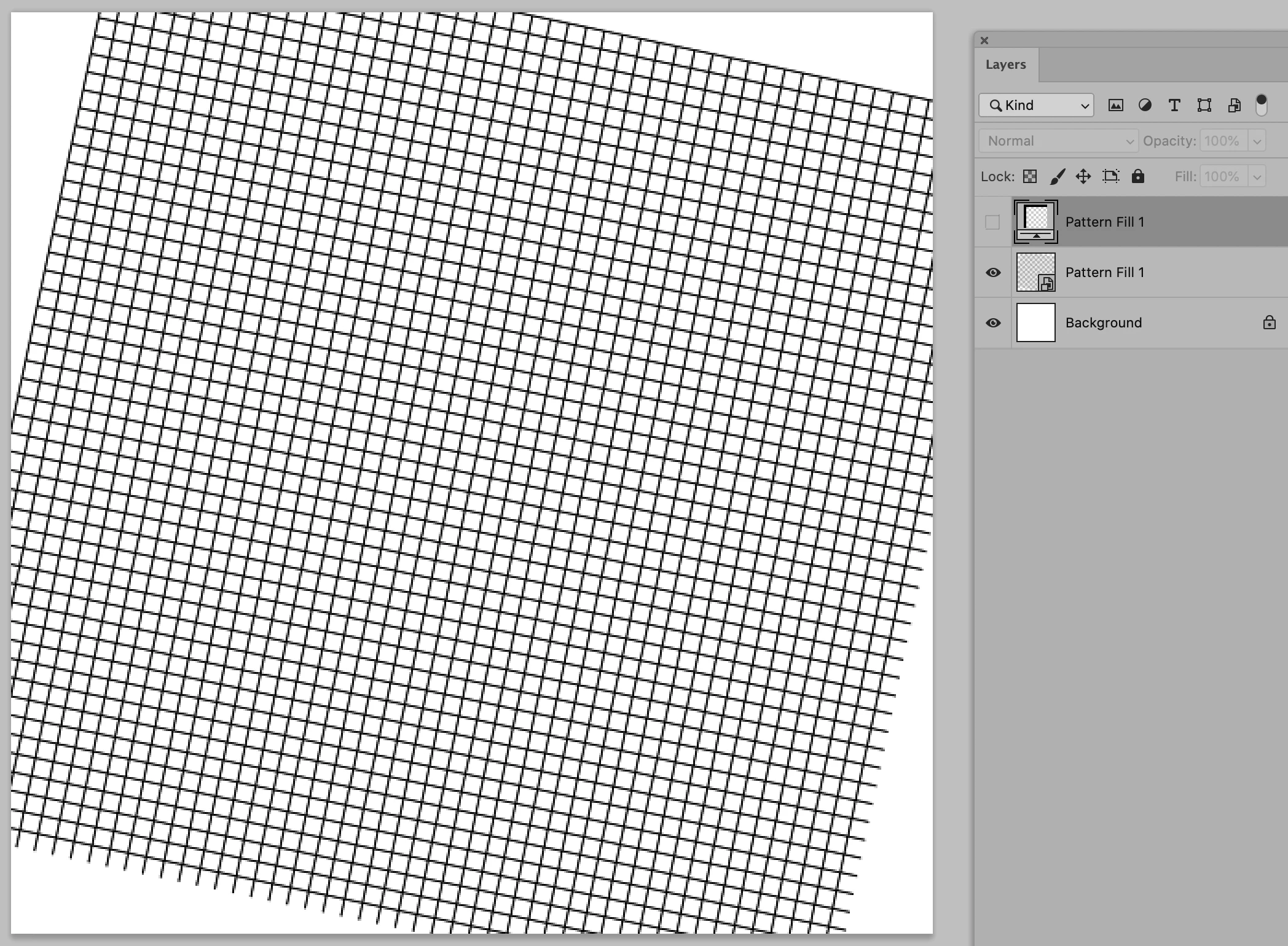Expand the Opacity slider arrow

tap(1257, 141)
